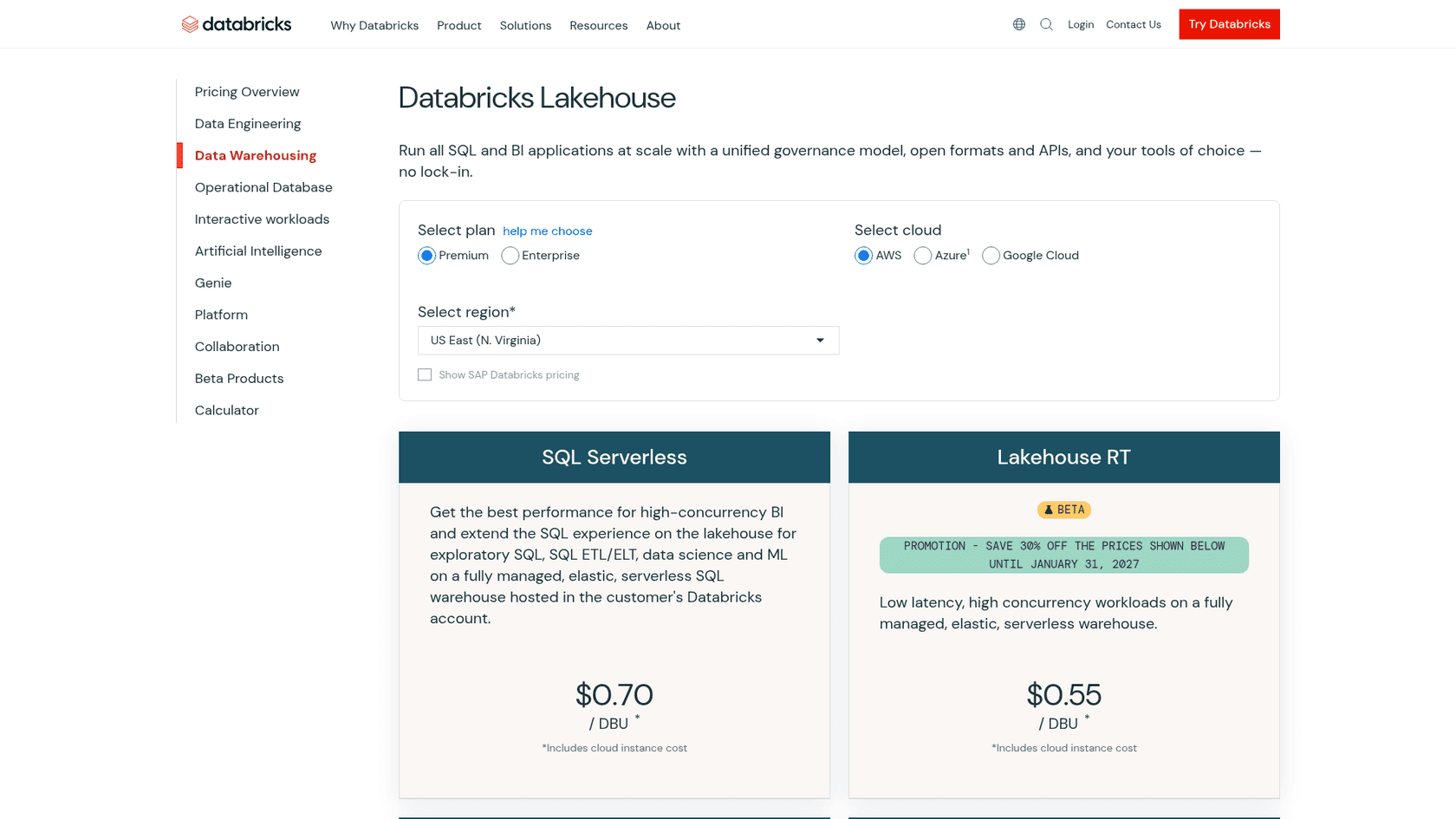Choose AWS as the cloud
The image size is (1456, 819).
(x=863, y=256)
